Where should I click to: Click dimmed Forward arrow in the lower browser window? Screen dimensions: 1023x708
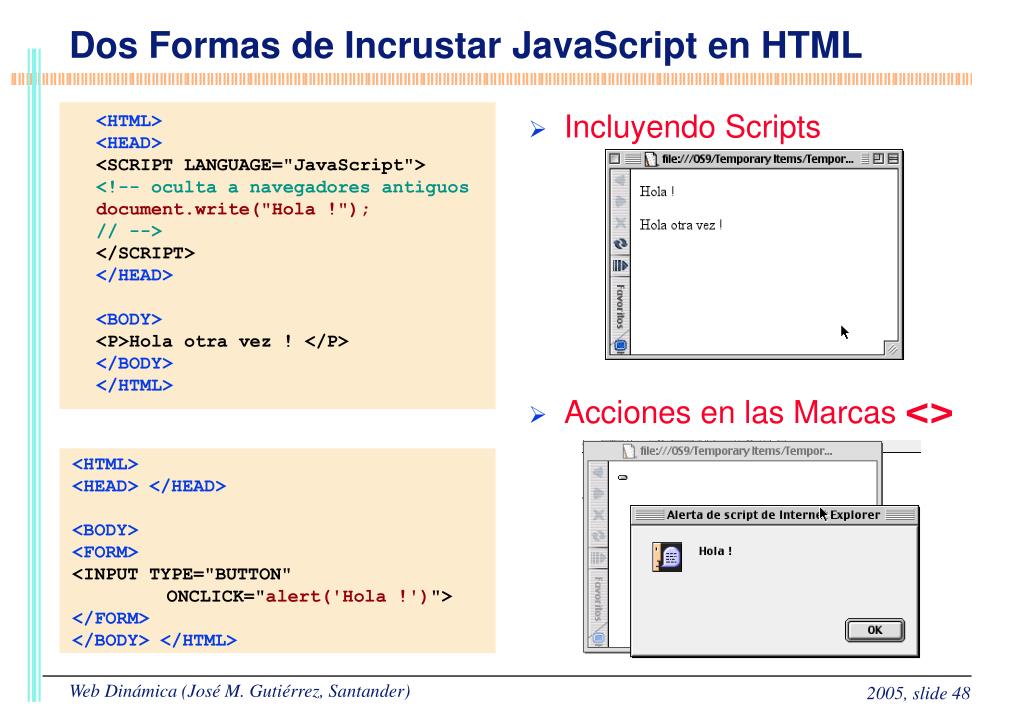pos(598,493)
